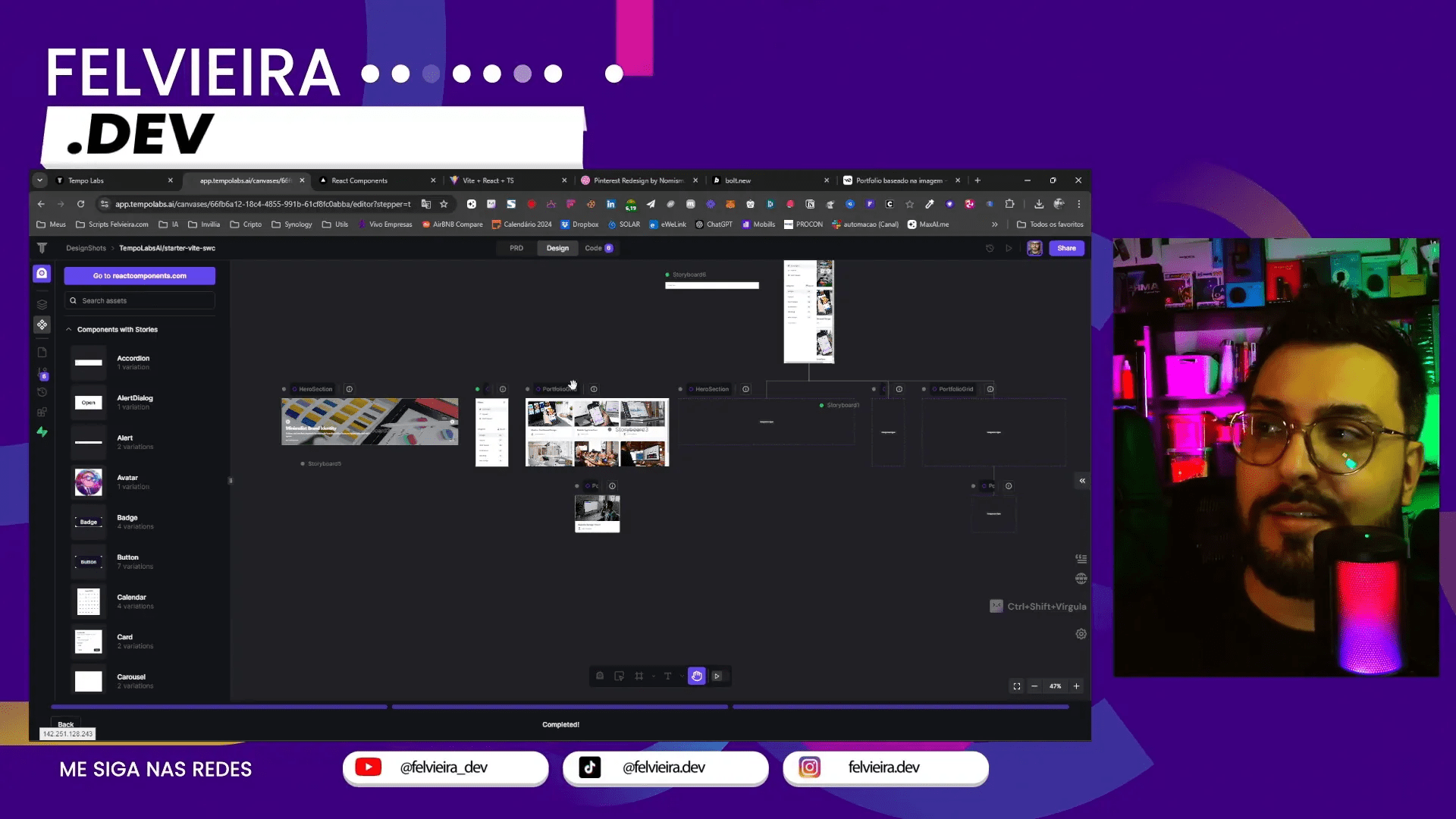Image resolution: width=1456 pixels, height=819 pixels.
Task: Click the Back button at bottom-left
Action: pyautogui.click(x=66, y=724)
